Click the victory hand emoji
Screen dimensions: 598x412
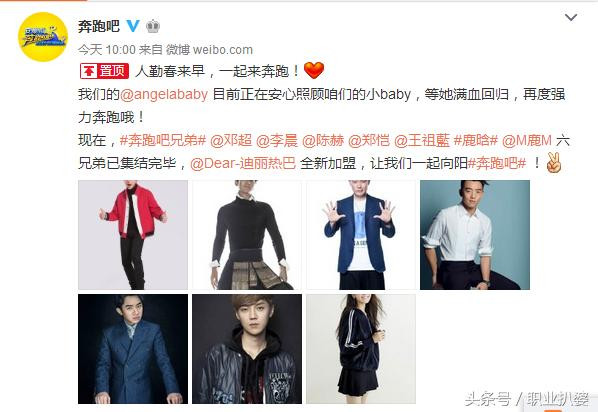point(554,163)
